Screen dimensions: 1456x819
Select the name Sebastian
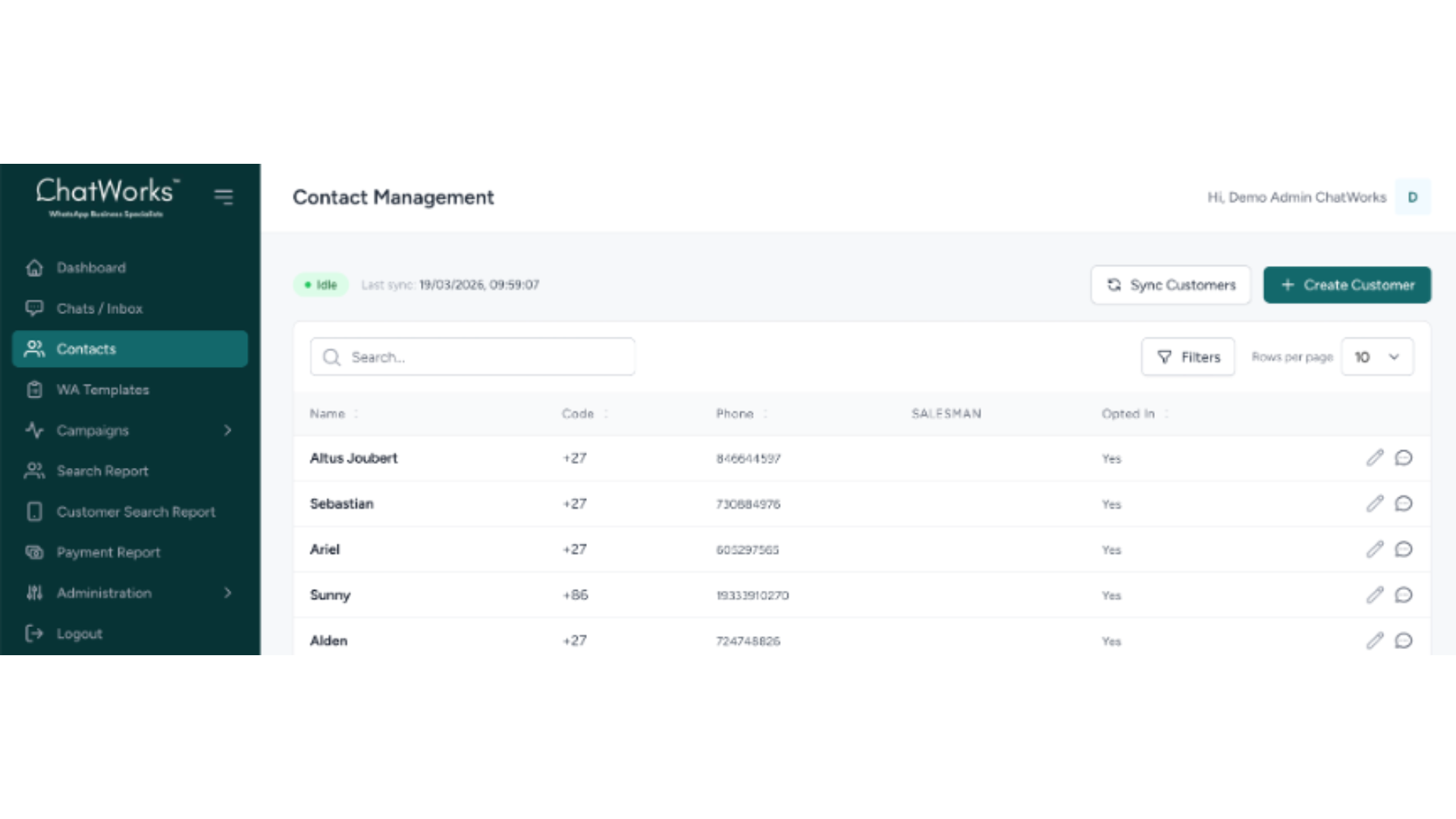click(x=341, y=504)
